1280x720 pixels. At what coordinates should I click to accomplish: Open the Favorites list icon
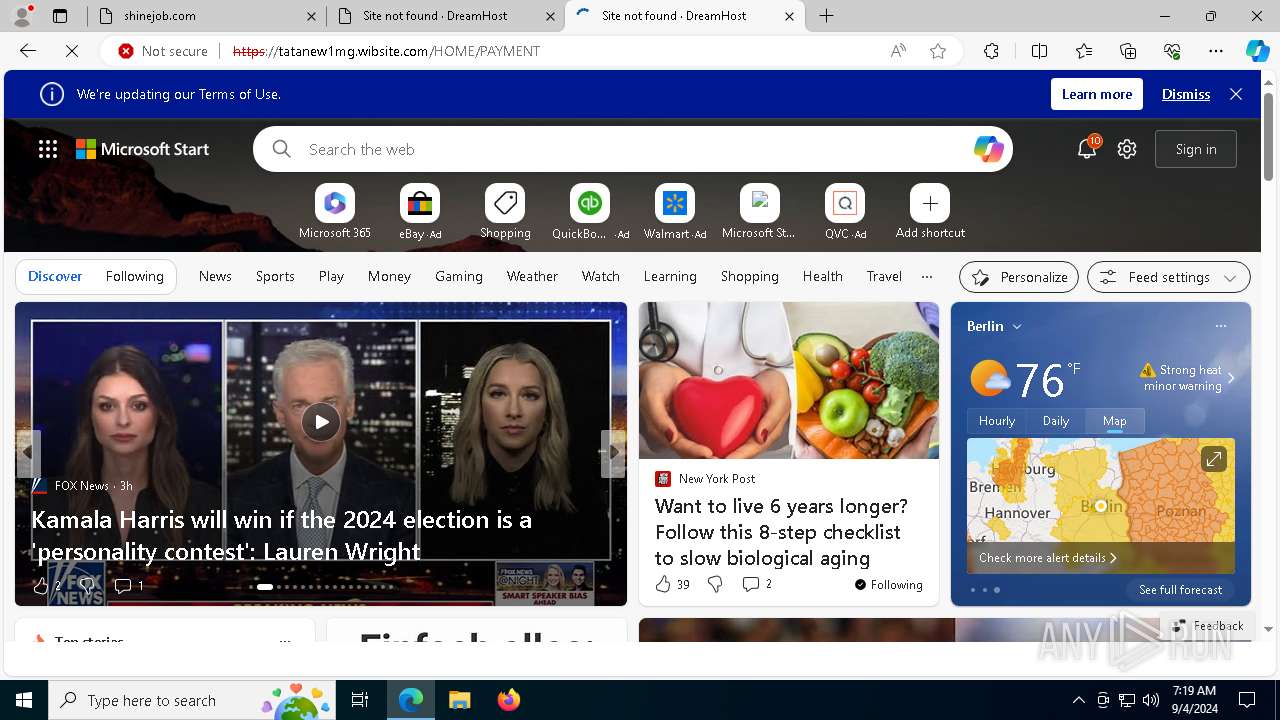[x=1084, y=51]
